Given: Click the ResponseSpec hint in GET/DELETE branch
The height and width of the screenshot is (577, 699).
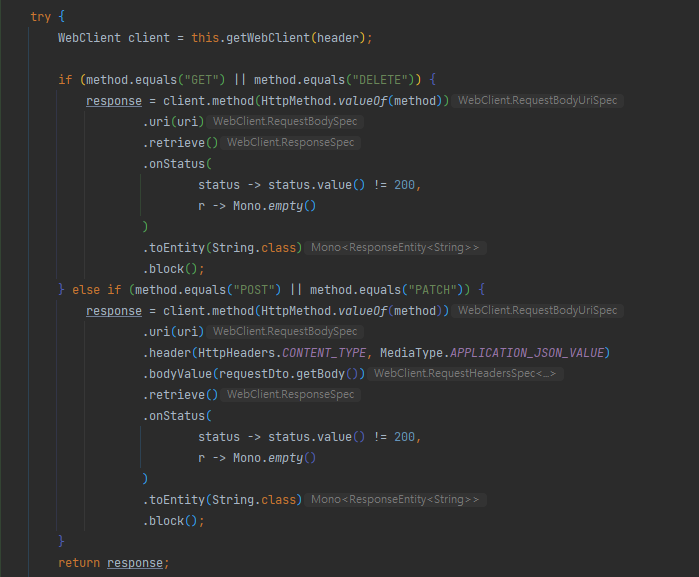Looking at the screenshot, I should coord(290,143).
